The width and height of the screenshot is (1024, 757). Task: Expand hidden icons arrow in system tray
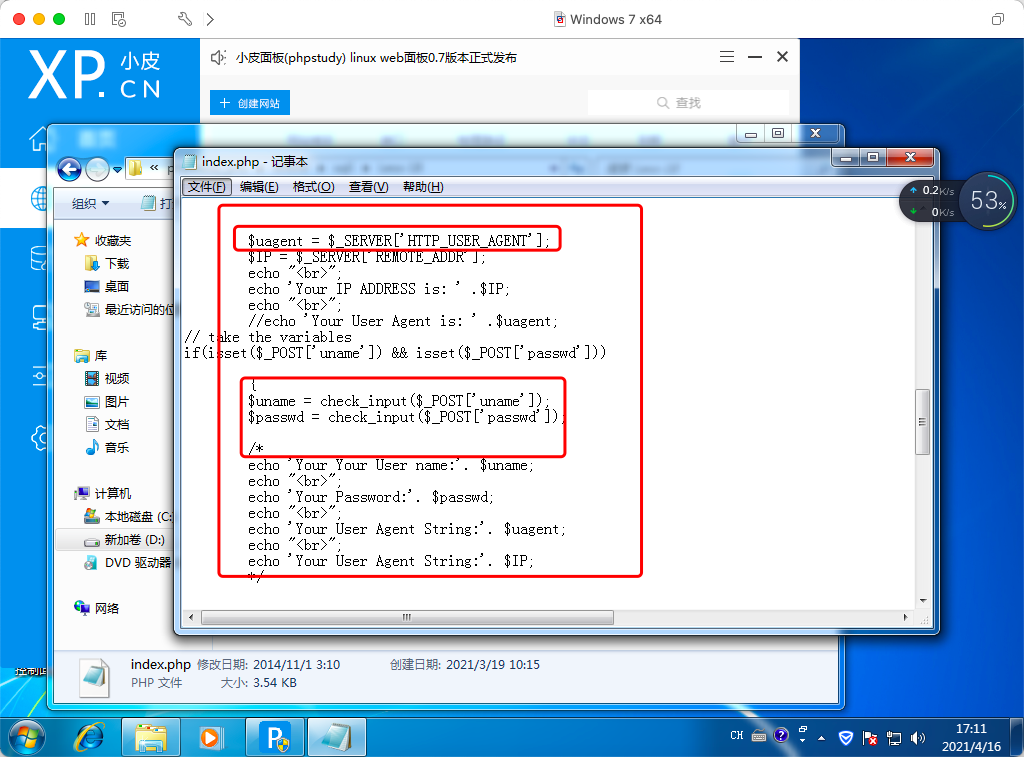[820, 738]
